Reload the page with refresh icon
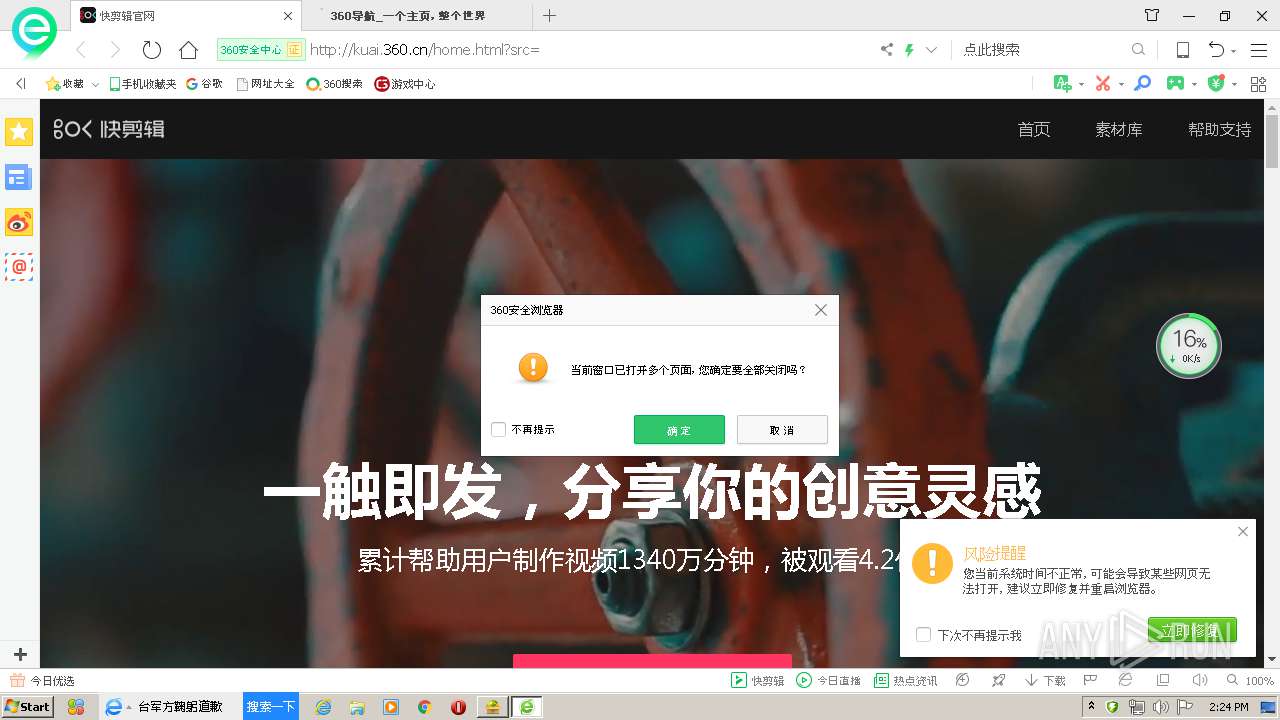This screenshot has height=720, width=1280. pos(151,50)
